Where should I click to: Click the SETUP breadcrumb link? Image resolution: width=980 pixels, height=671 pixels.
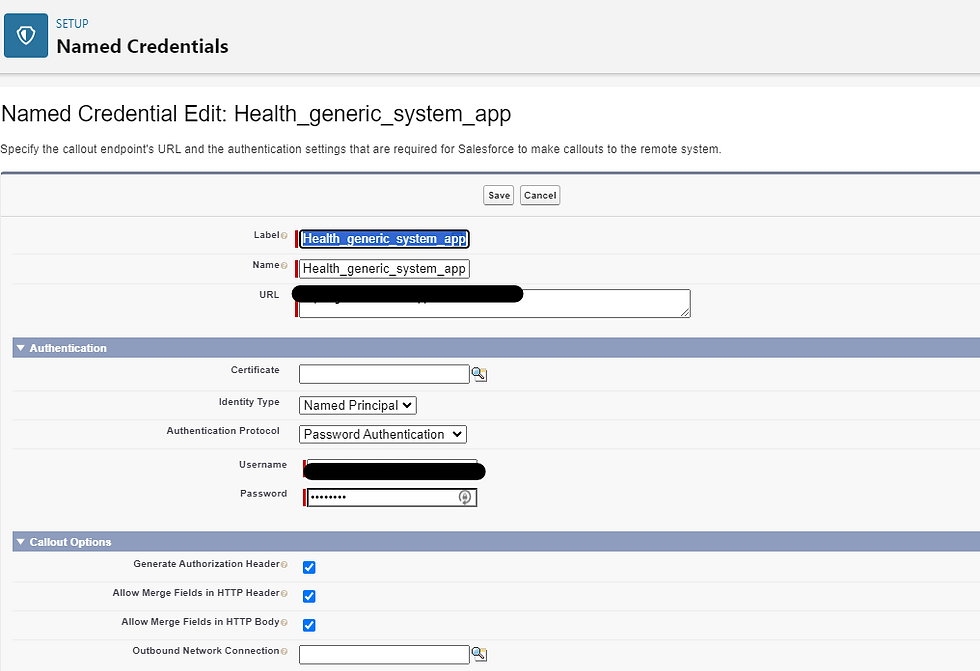pos(72,24)
